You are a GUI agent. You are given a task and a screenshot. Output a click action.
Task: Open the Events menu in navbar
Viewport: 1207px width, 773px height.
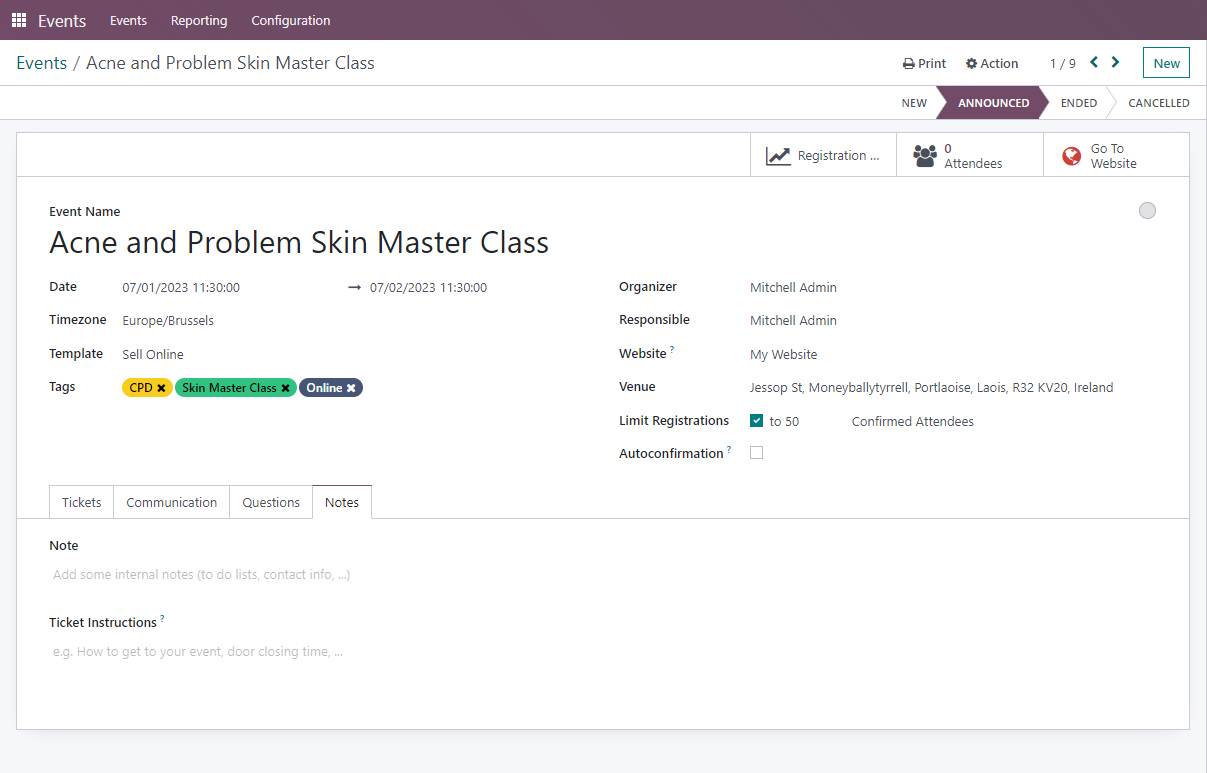click(x=128, y=20)
